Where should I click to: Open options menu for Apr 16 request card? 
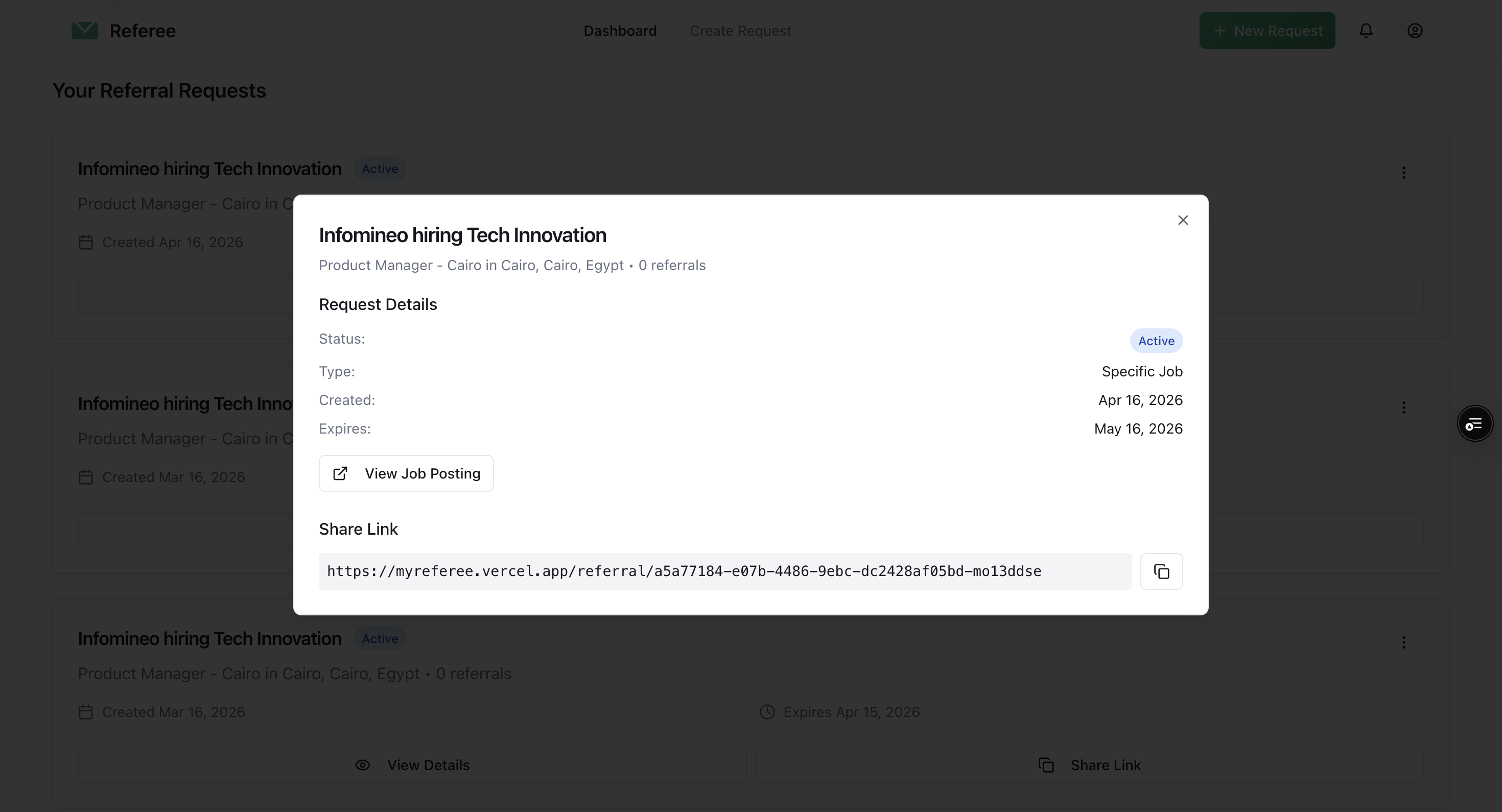[1403, 173]
